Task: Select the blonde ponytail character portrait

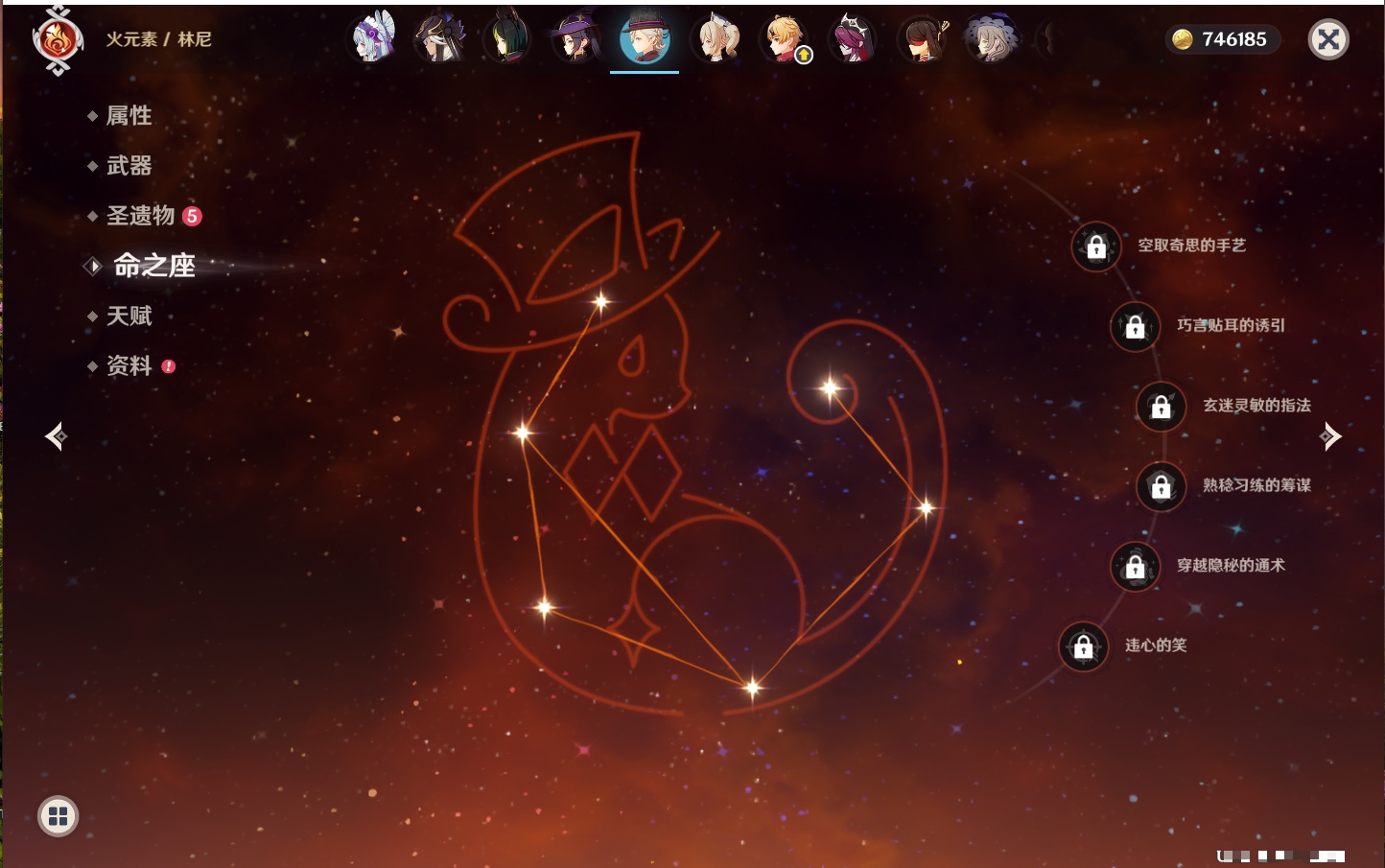Action: (716, 38)
